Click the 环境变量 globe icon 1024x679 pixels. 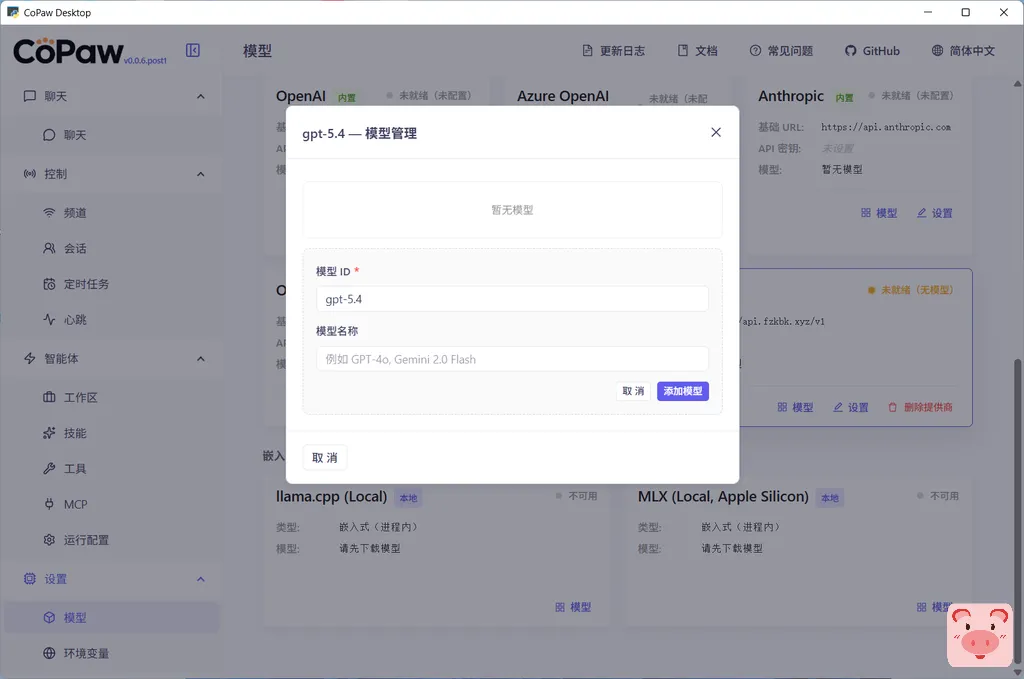(x=49, y=653)
